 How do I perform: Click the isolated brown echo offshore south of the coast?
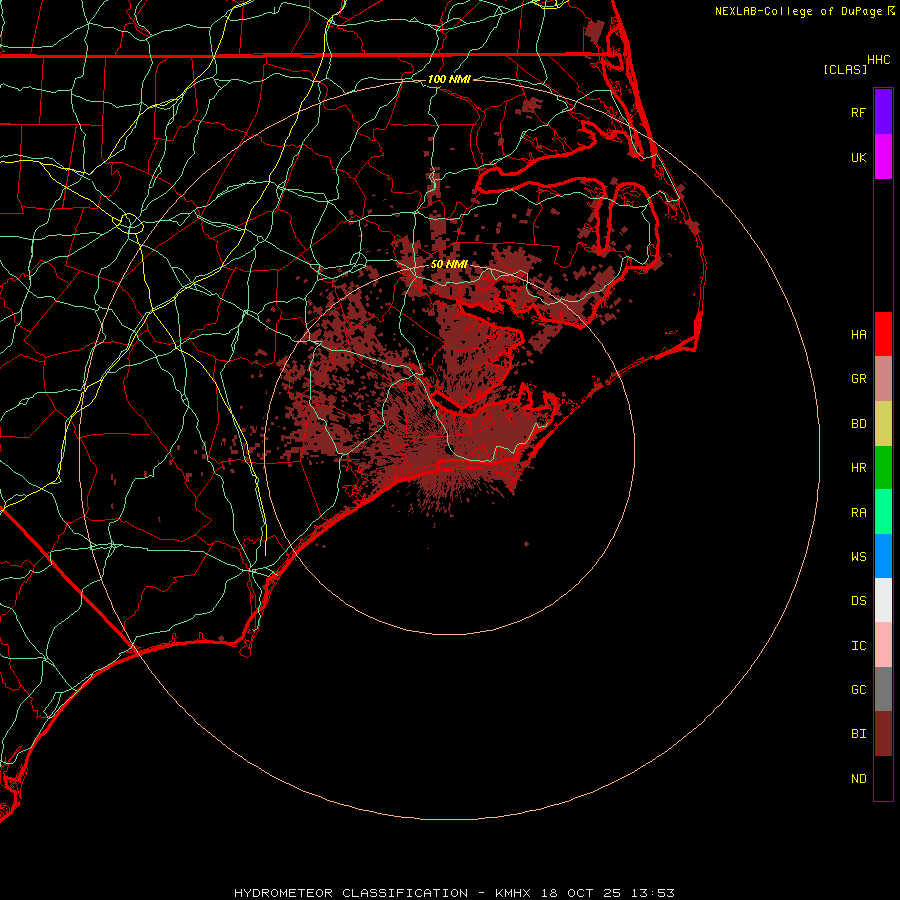526,544
